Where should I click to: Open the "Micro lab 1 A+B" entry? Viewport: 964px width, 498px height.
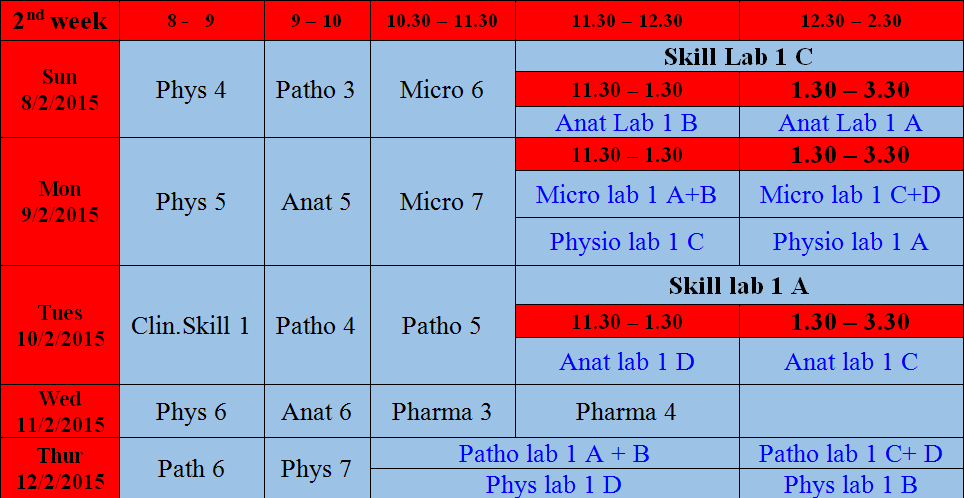[627, 195]
